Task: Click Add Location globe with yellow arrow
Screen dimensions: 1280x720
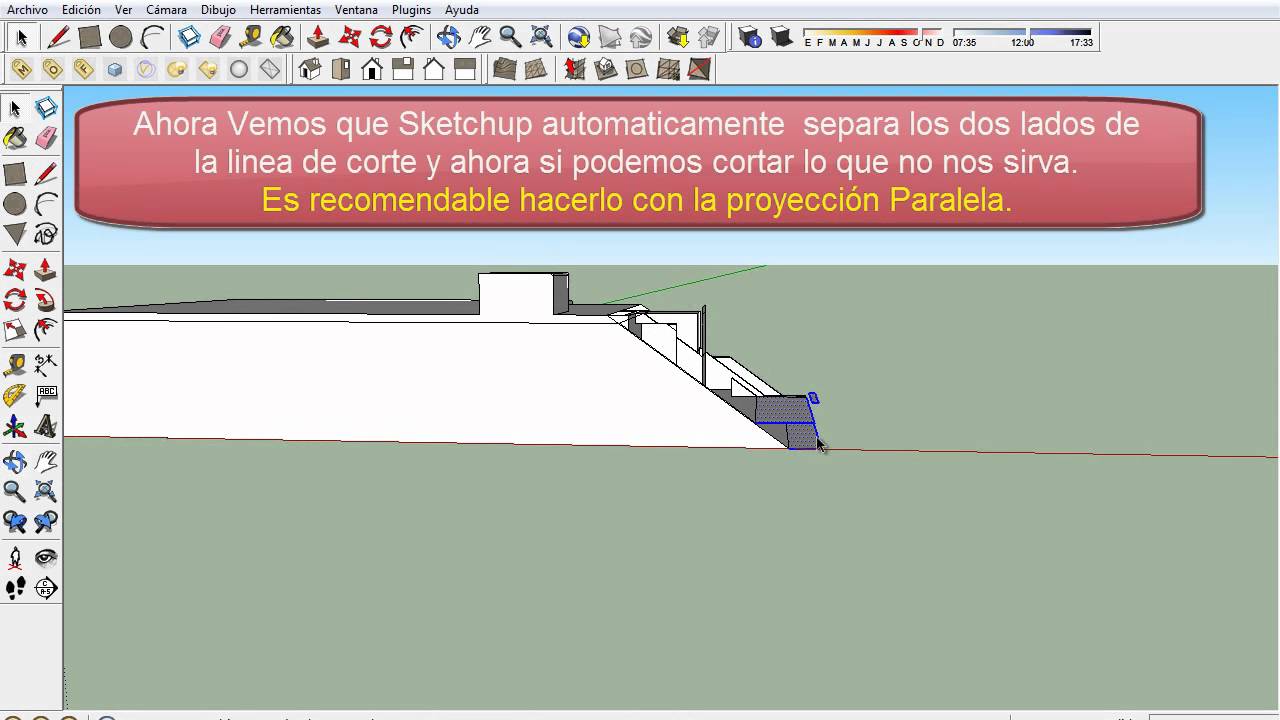Action: (x=579, y=38)
